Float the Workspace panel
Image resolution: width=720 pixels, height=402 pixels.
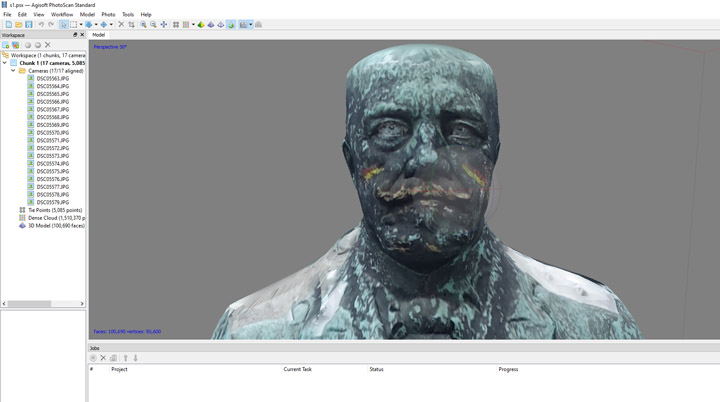click(x=75, y=35)
